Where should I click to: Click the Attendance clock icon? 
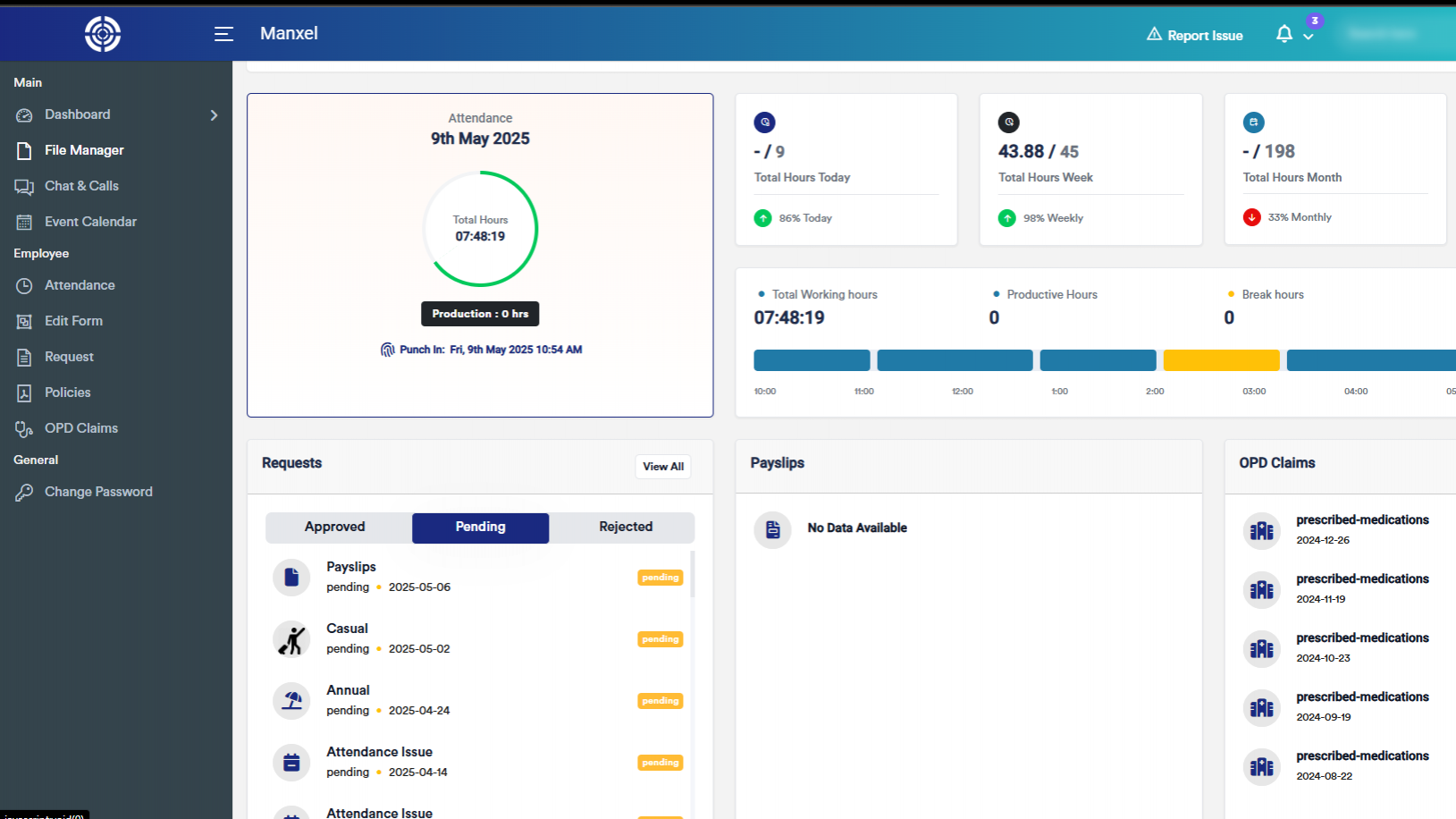(24, 286)
